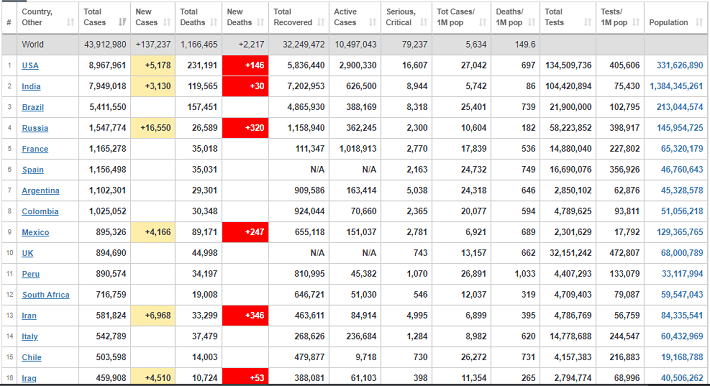The height and width of the screenshot is (386, 710).
Task: Open Iraq population link 40,506,262
Action: 682,378
